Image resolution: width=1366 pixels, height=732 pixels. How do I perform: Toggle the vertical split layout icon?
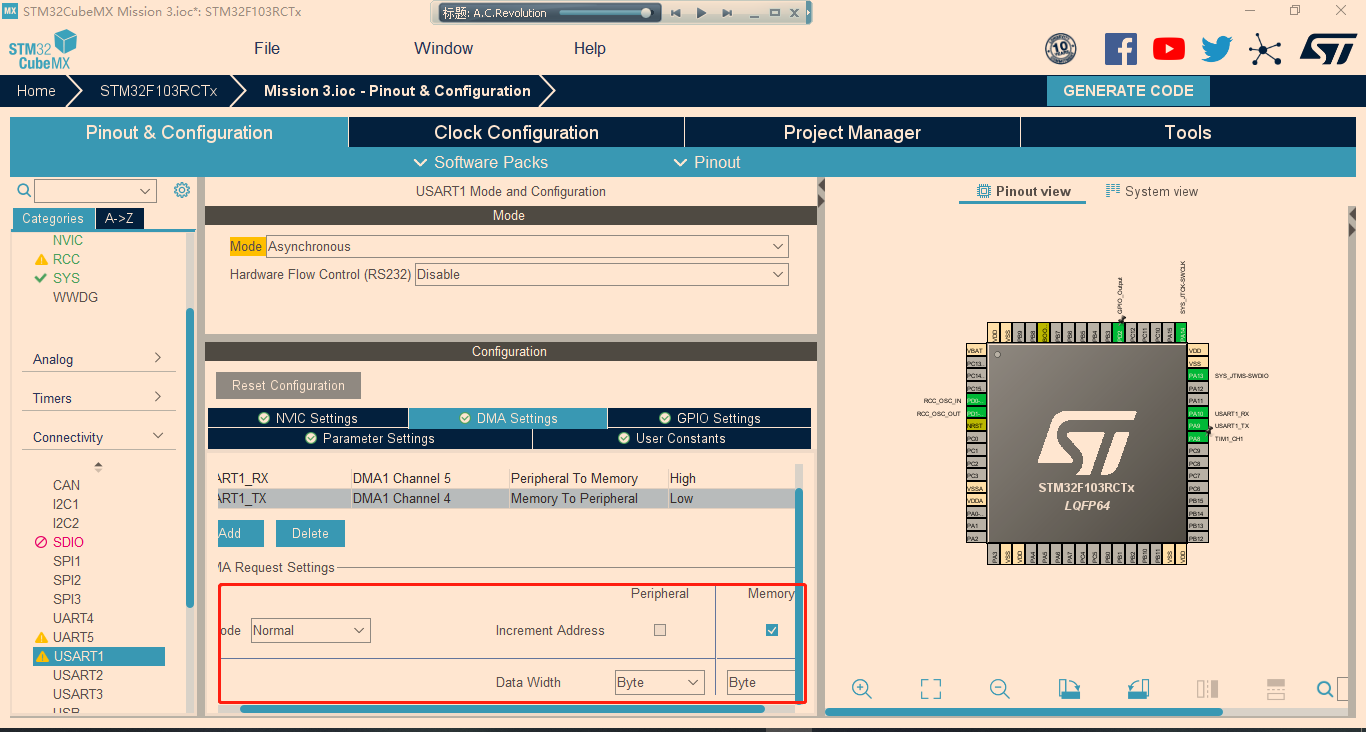click(1207, 688)
